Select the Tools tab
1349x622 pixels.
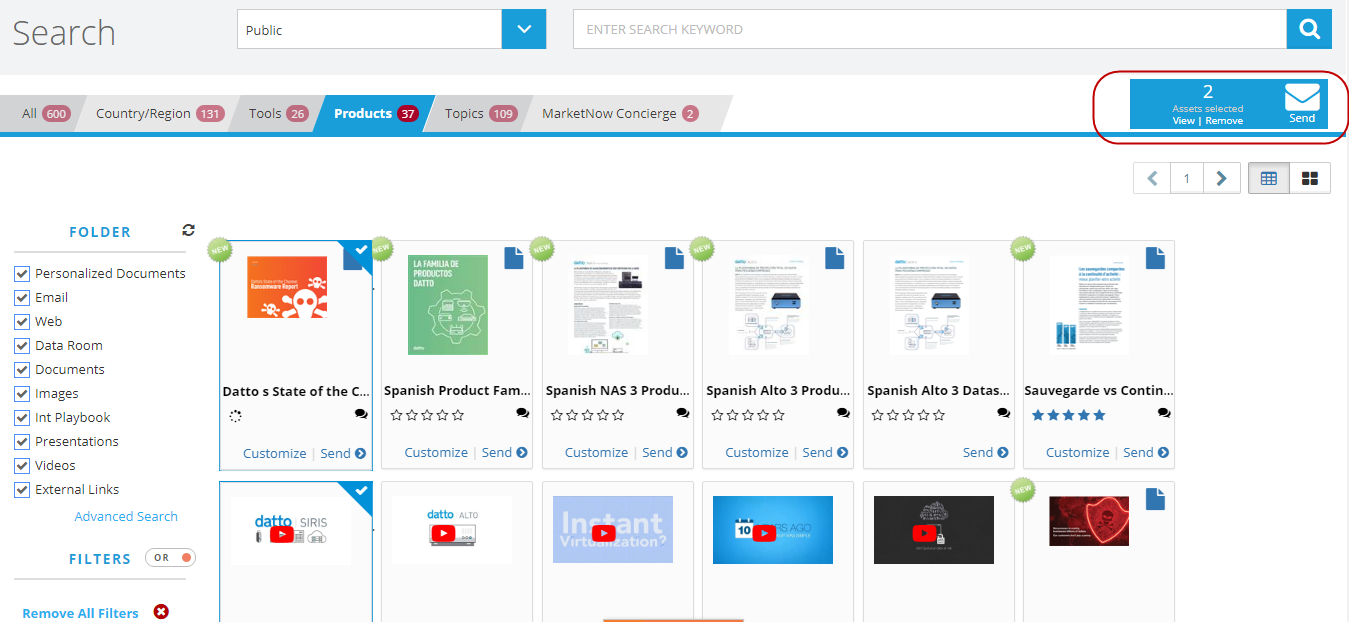pos(278,113)
